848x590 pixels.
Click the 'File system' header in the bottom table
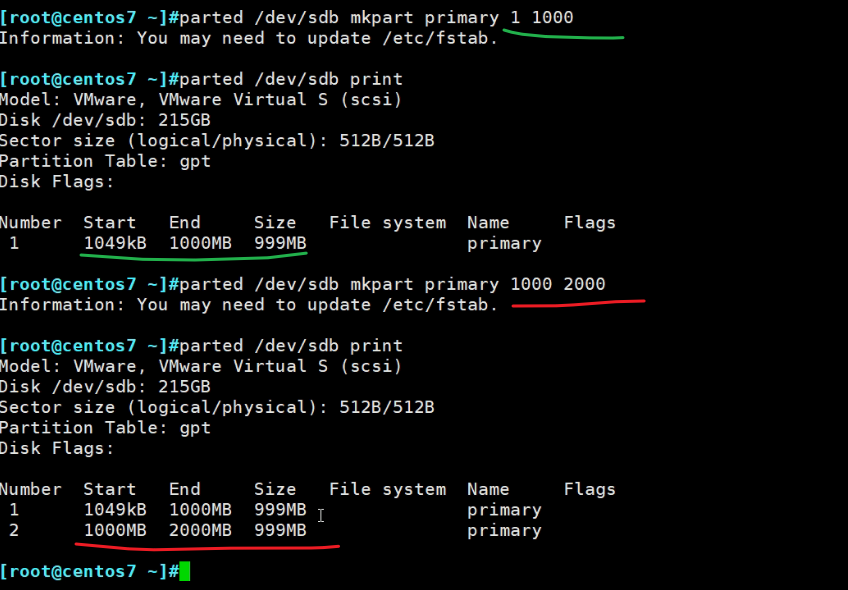[387, 489]
